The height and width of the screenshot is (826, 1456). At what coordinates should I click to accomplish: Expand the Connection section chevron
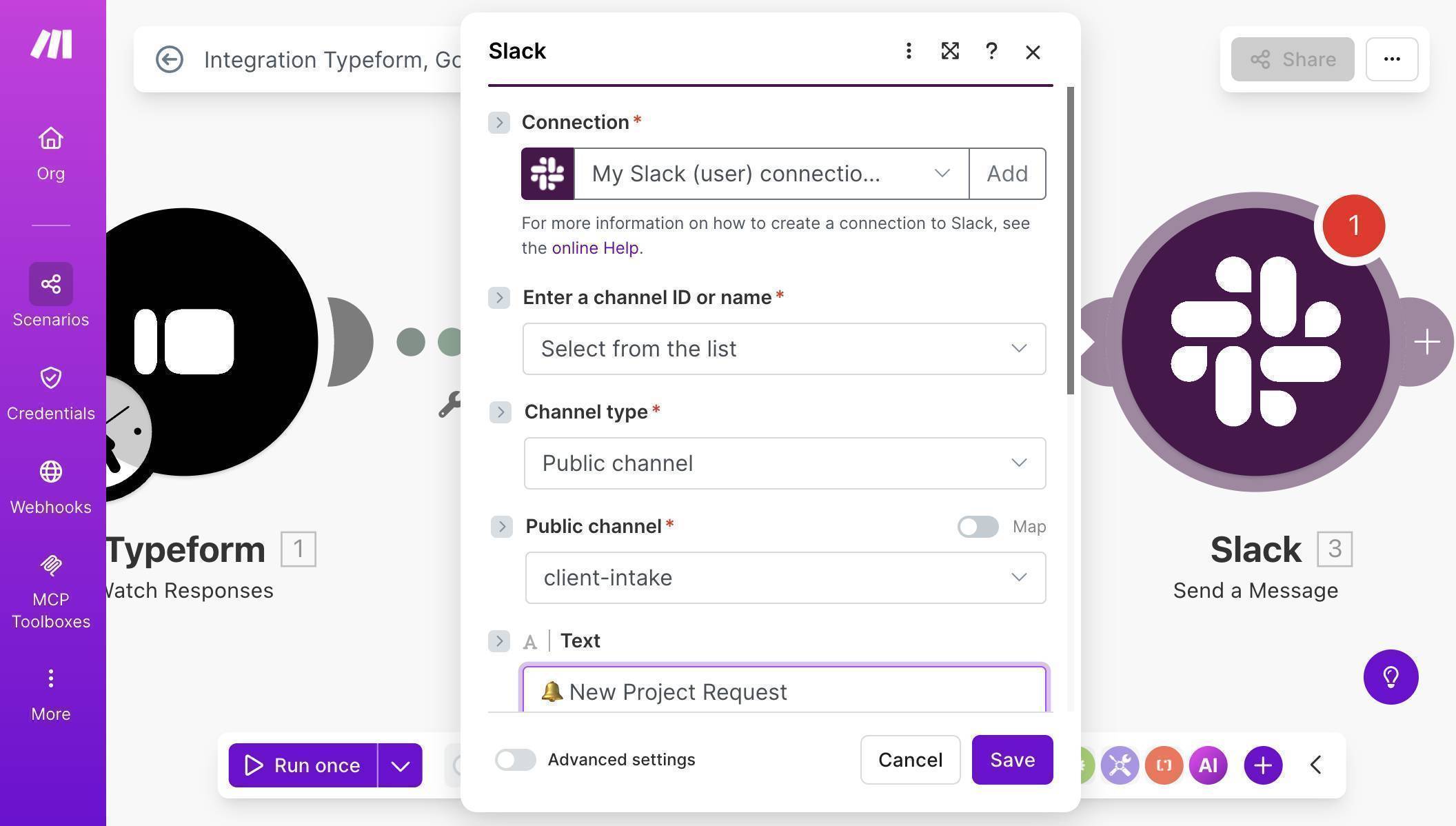pyautogui.click(x=499, y=123)
